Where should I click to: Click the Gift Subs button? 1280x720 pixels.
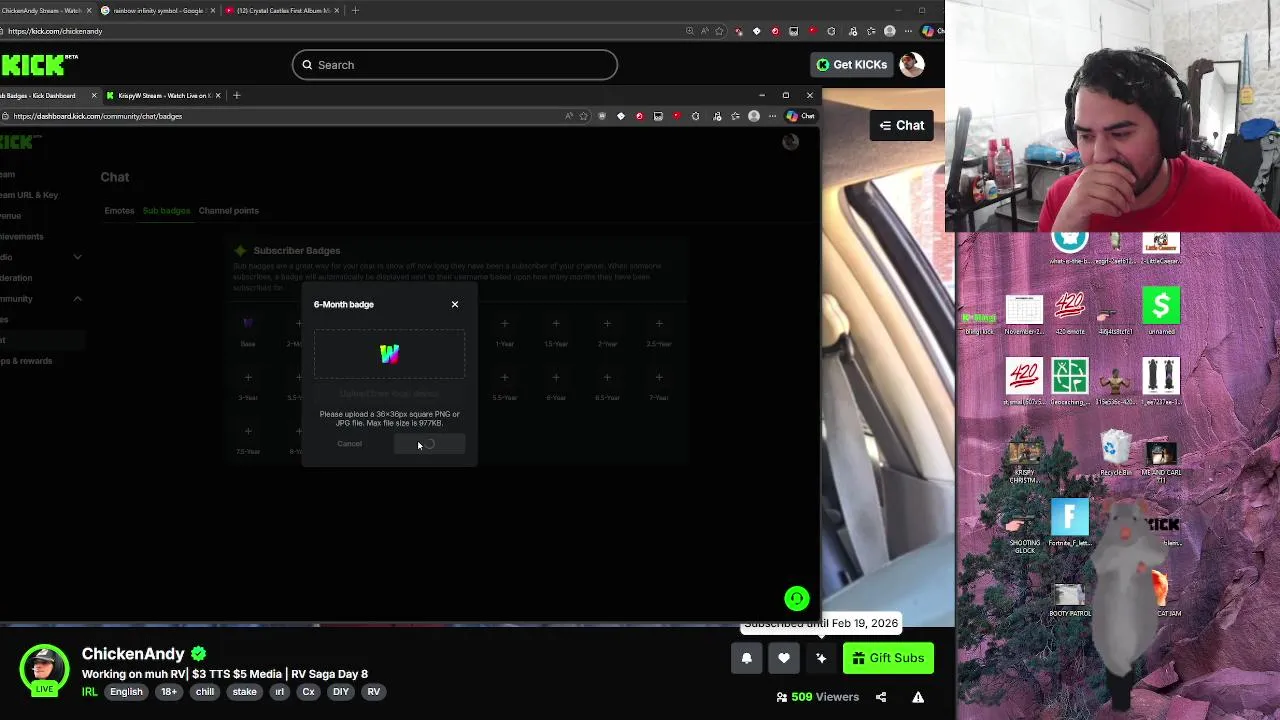[888, 658]
